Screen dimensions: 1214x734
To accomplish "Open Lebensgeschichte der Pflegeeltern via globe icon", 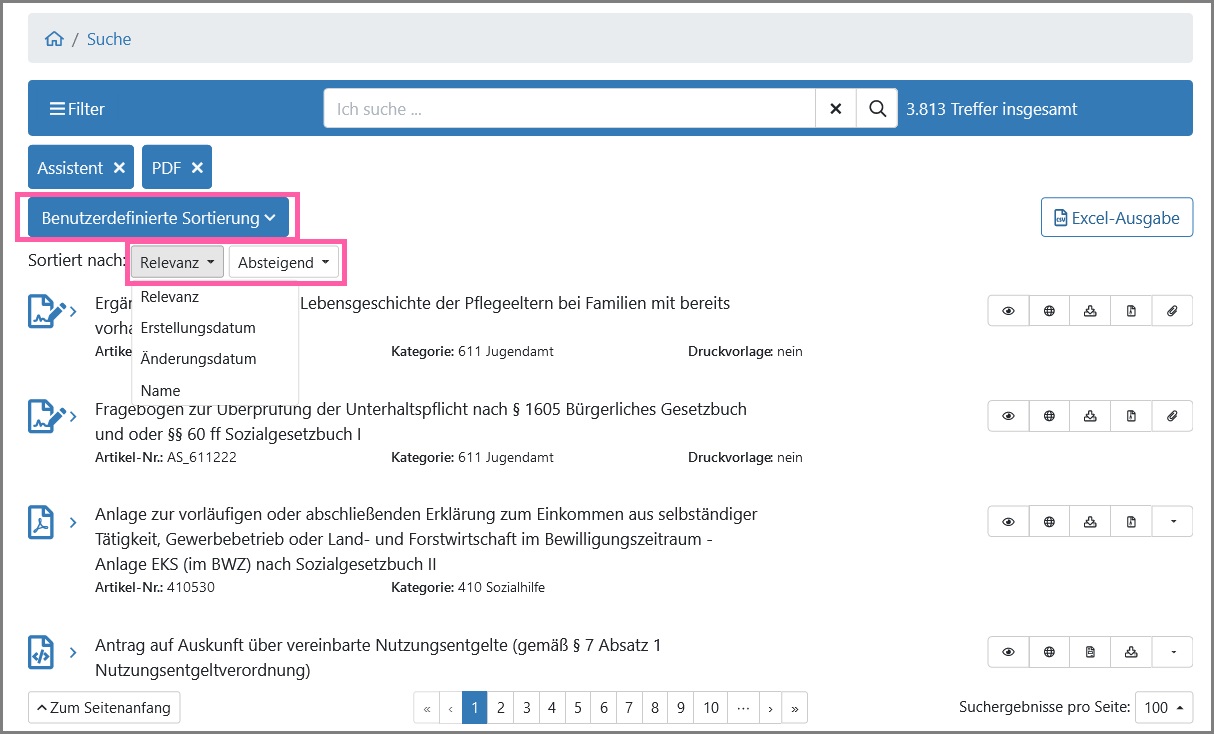I will pyautogui.click(x=1049, y=311).
